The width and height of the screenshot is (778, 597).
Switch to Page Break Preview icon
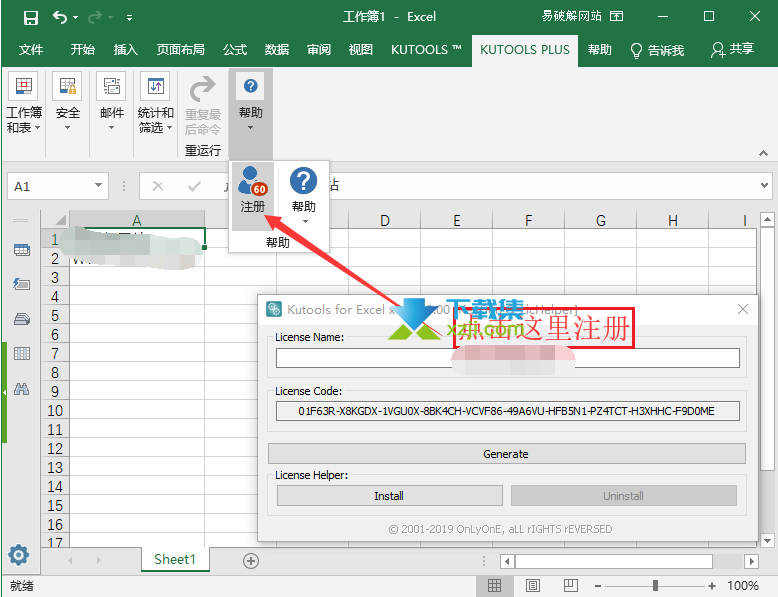571,586
